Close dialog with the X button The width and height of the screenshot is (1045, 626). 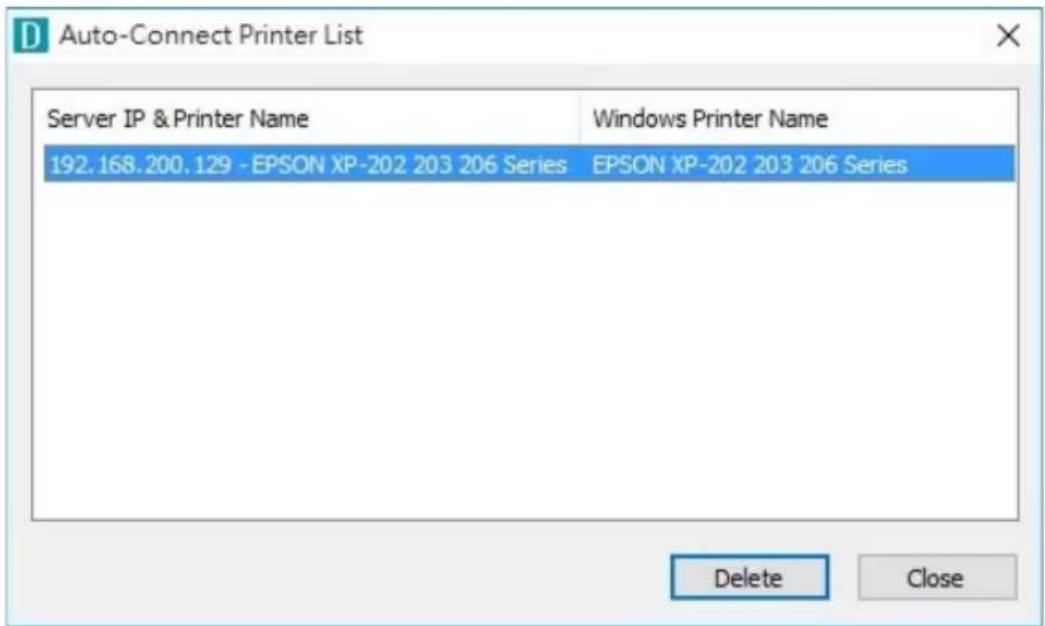click(x=1008, y=35)
